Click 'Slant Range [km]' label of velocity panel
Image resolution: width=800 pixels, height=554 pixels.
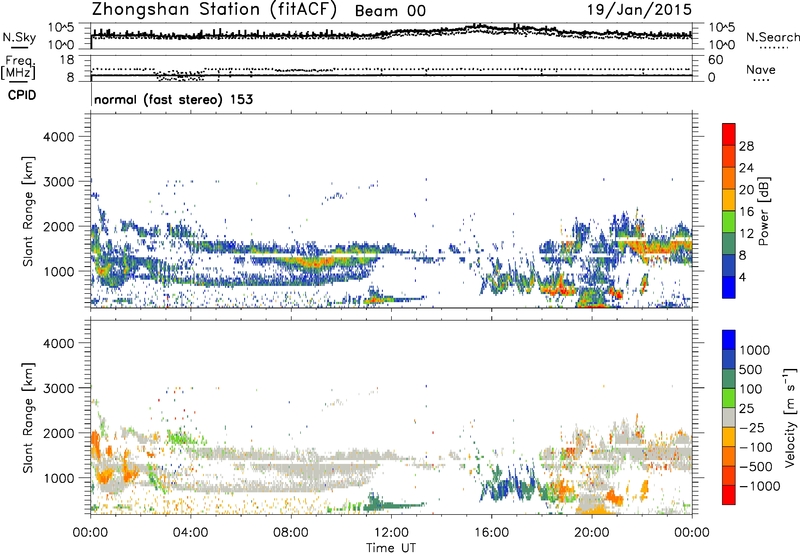click(28, 417)
